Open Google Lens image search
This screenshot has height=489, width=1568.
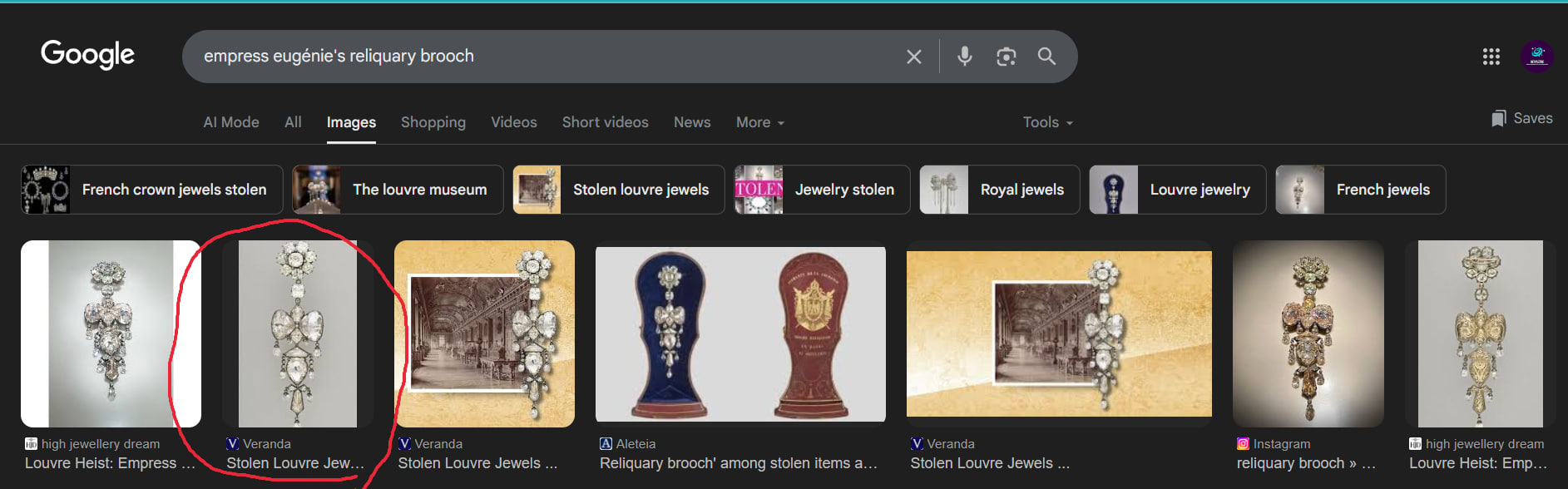1006,56
